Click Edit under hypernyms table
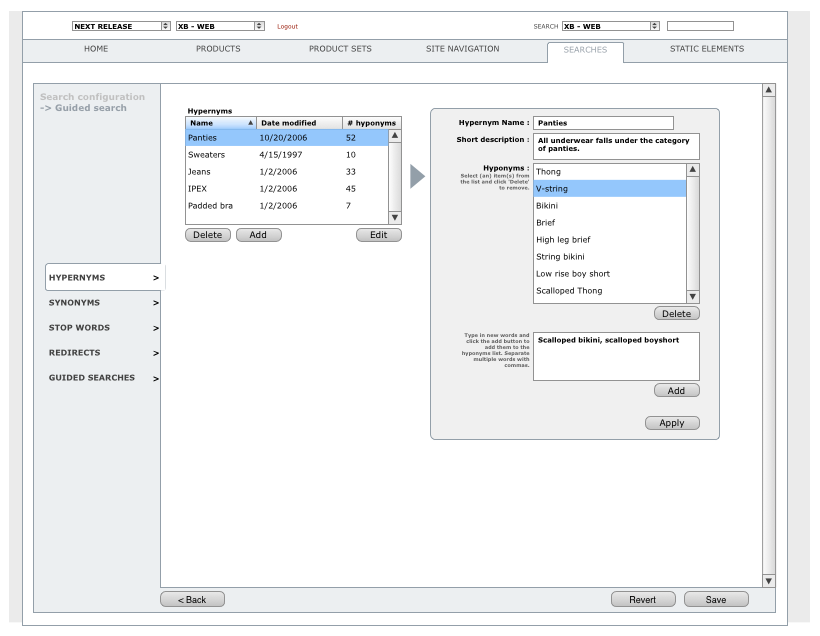Image resolution: width=820 pixels, height=636 pixels. [378, 235]
